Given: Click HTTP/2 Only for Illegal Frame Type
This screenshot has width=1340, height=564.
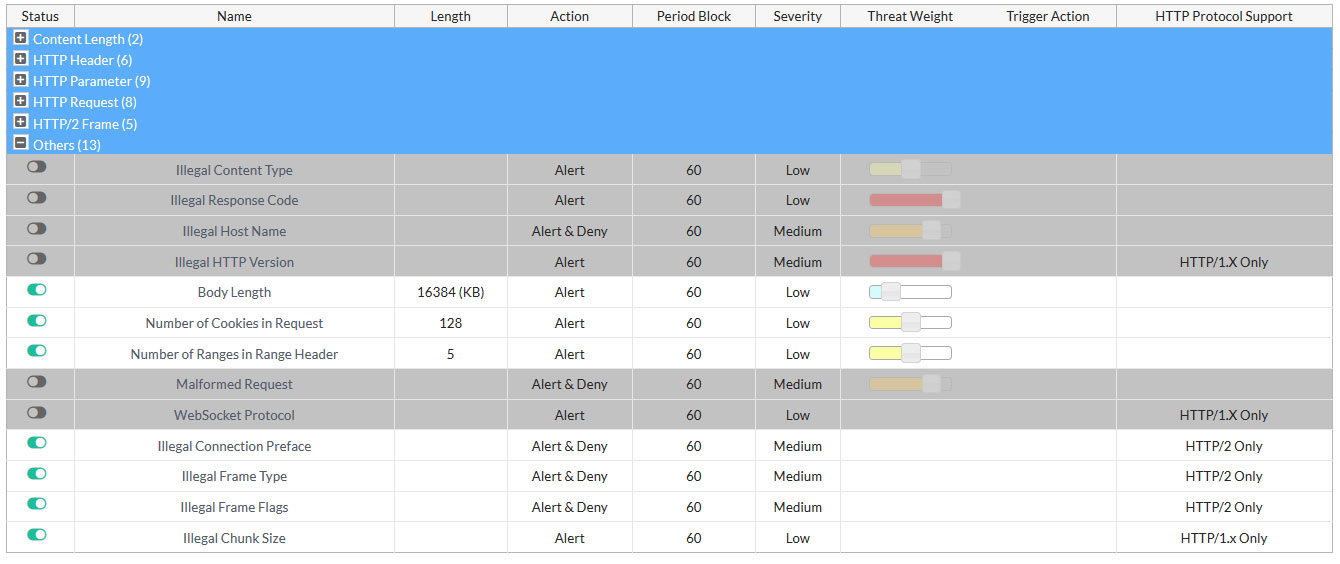Looking at the screenshot, I should pyautogui.click(x=1223, y=476).
